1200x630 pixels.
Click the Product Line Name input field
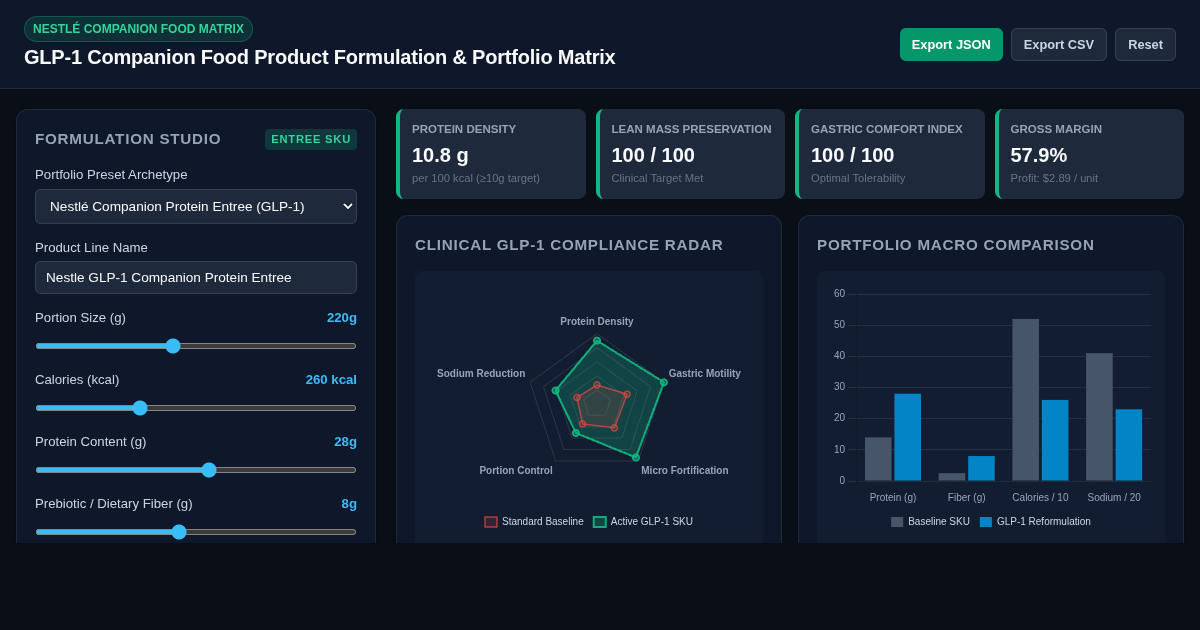[196, 277]
